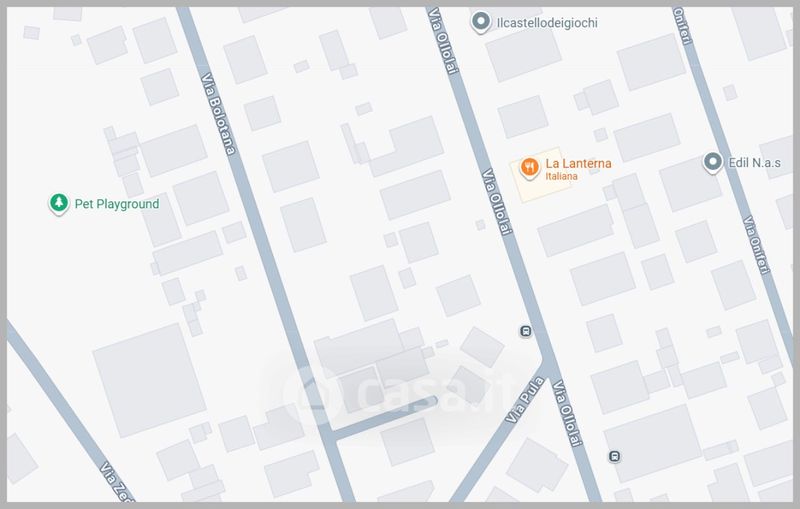Click the Via Ollolai label below Via Pula

pos(567,413)
